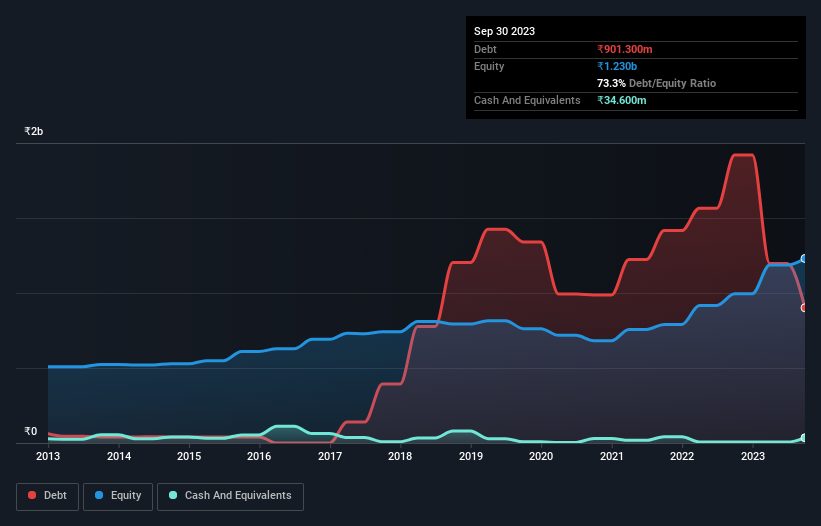Click Cash And Equivalents label in tooltip
The width and height of the screenshot is (821, 526).
(x=527, y=100)
